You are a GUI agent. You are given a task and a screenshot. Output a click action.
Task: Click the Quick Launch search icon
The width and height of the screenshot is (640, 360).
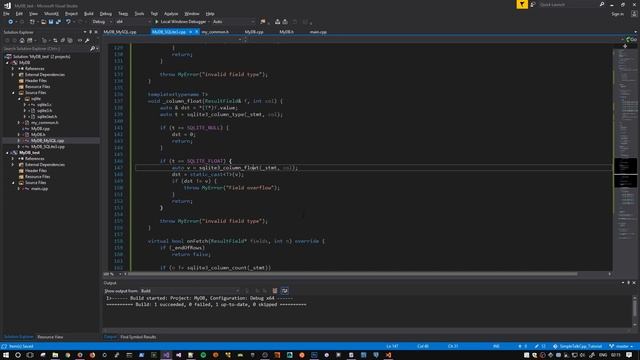602,4
